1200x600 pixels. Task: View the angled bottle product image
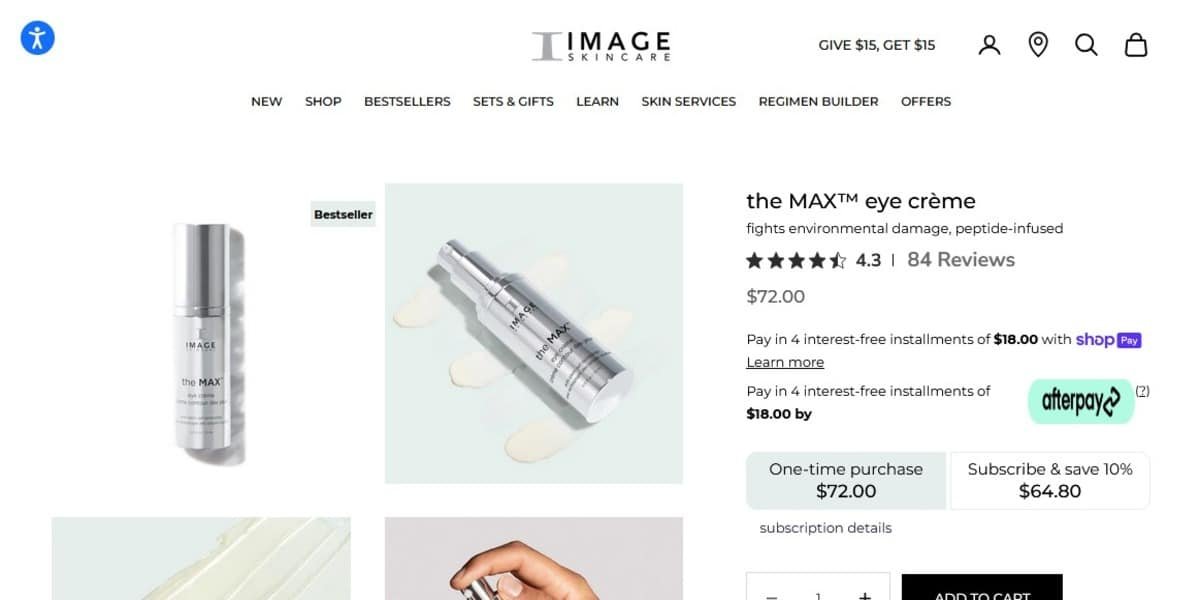(x=534, y=333)
